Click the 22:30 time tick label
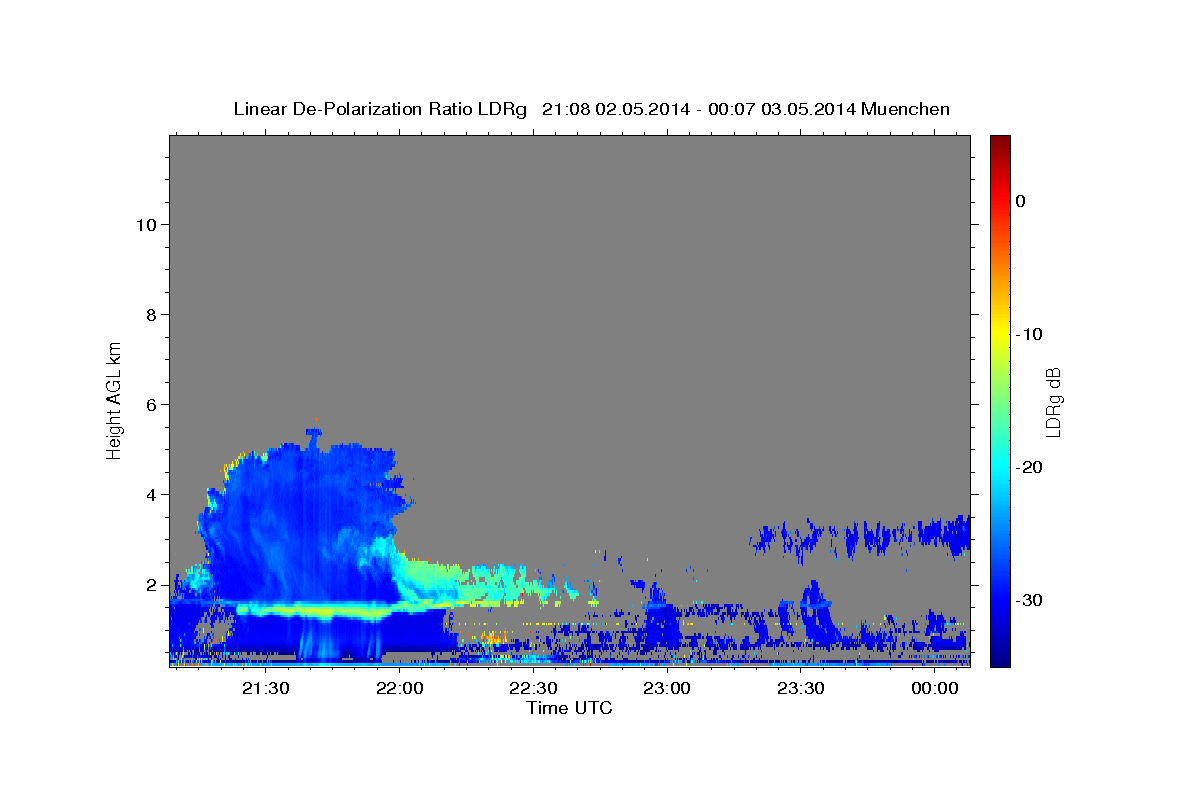 [x=533, y=689]
